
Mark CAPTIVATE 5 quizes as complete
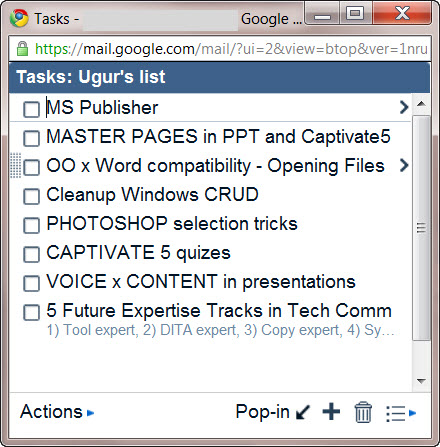pos(31,254)
